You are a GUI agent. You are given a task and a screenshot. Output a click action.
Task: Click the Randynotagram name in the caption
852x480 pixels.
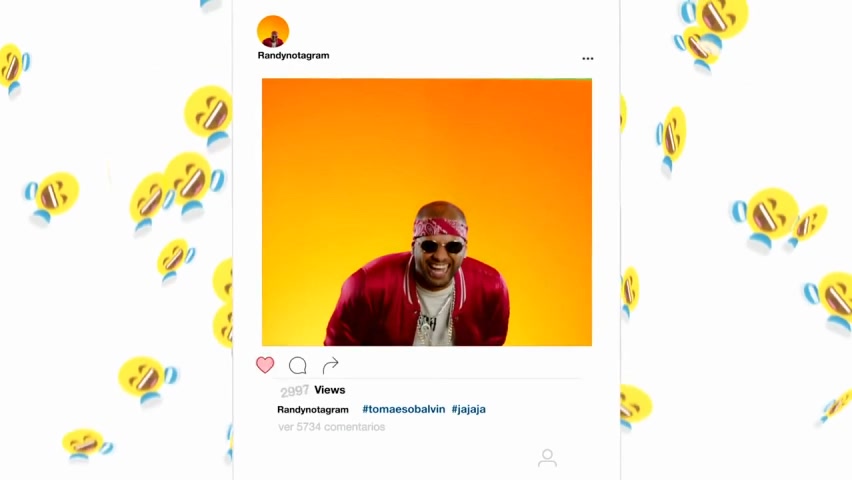(x=313, y=409)
